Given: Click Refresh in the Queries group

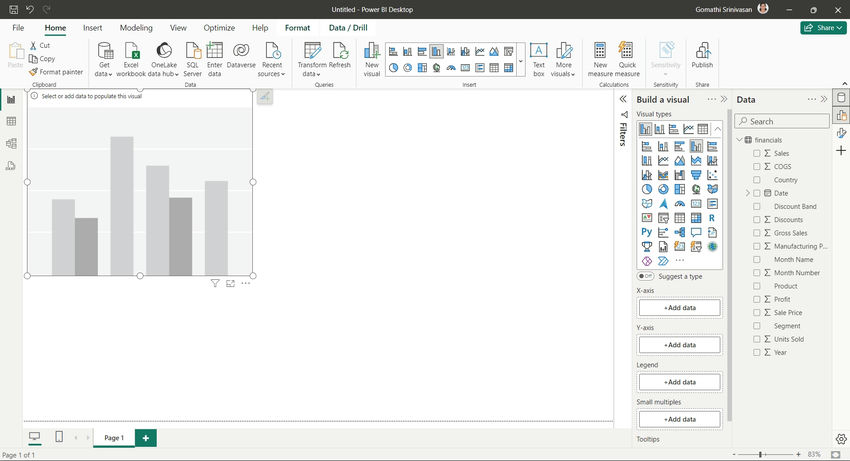Looking at the screenshot, I should 340,55.
